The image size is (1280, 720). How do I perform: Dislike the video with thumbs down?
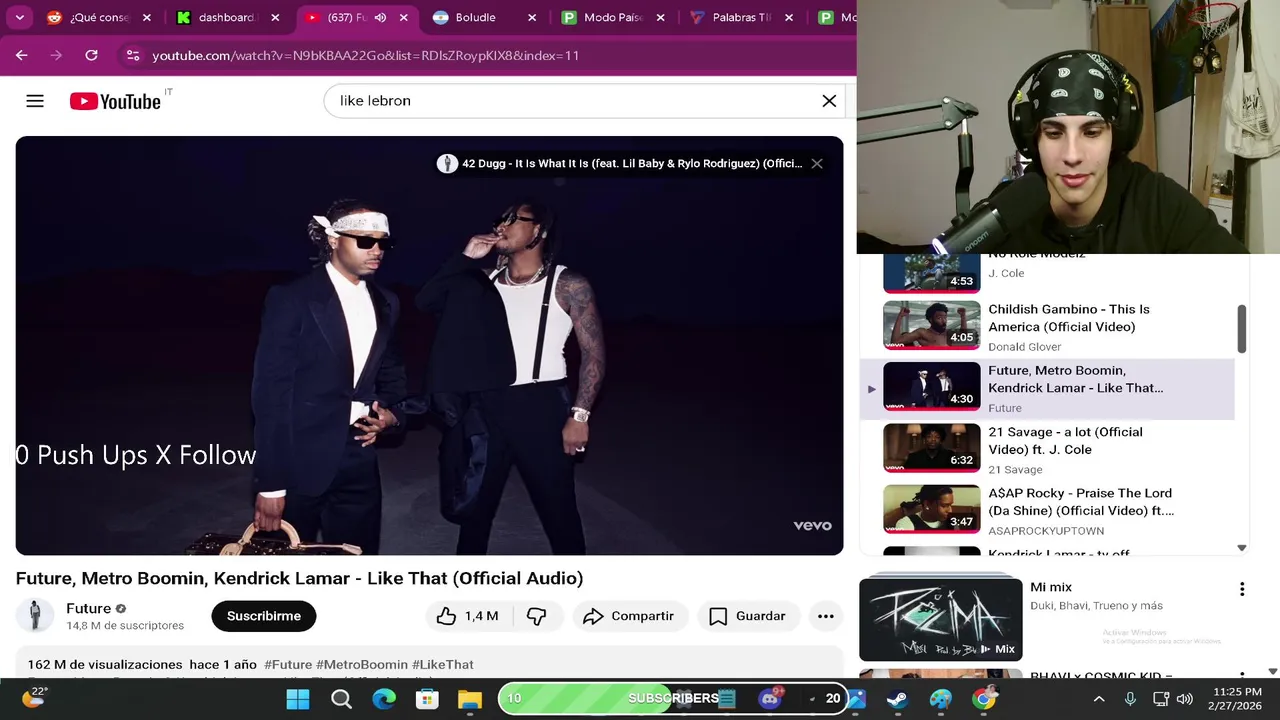tap(536, 616)
